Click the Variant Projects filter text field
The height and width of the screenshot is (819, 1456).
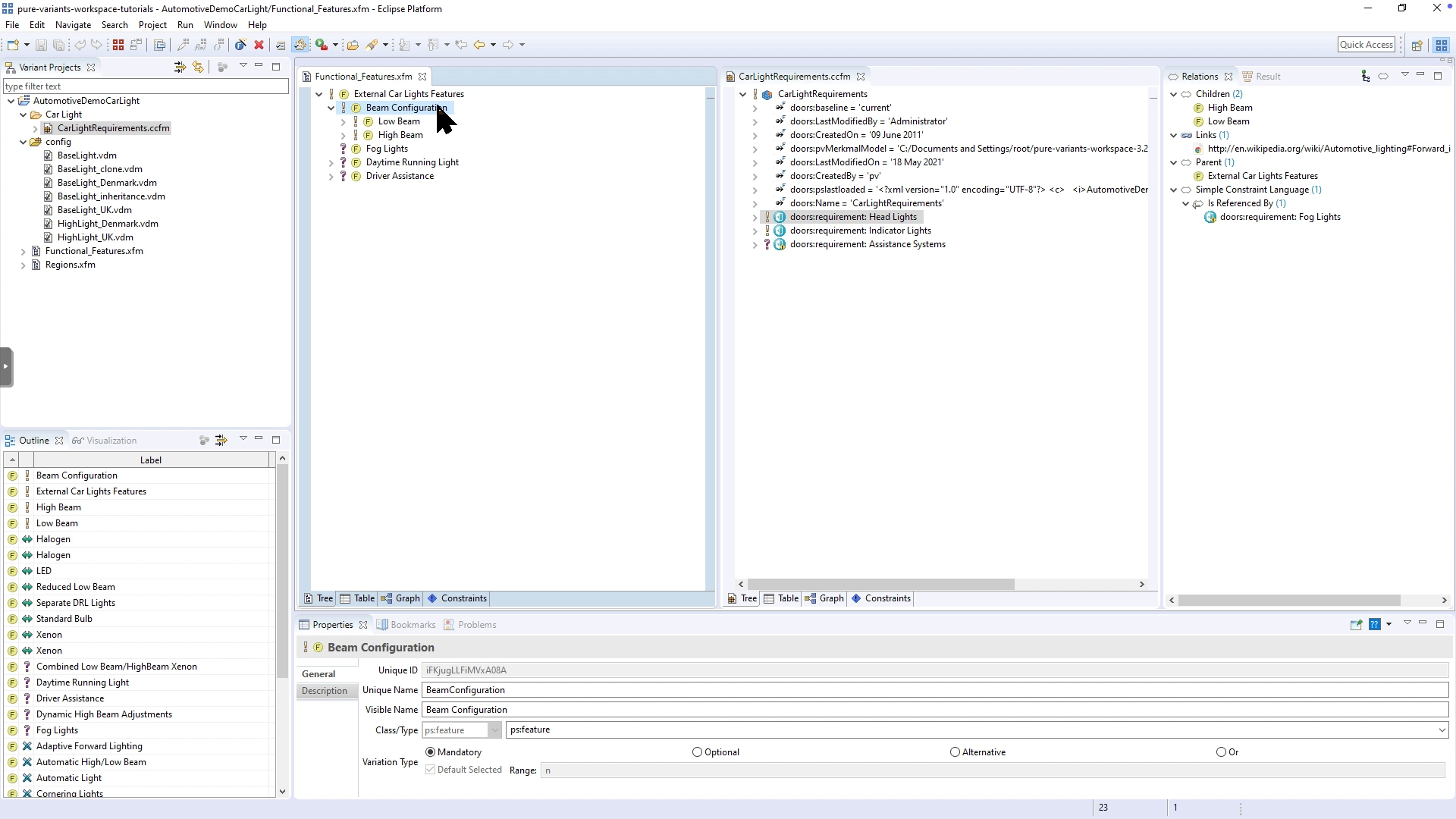click(x=146, y=86)
